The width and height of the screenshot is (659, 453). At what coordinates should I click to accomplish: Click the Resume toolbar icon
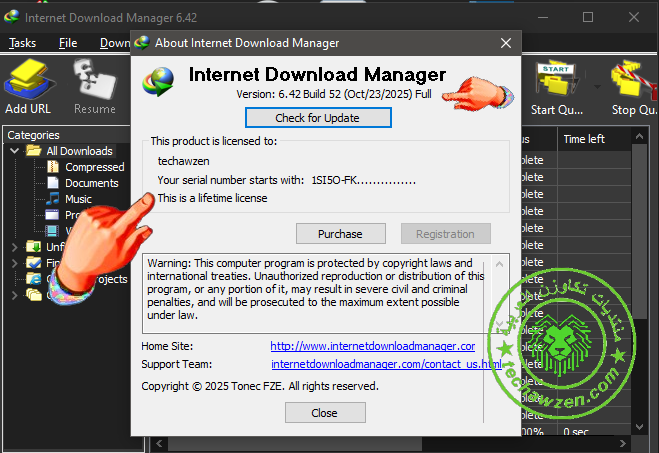[95, 87]
